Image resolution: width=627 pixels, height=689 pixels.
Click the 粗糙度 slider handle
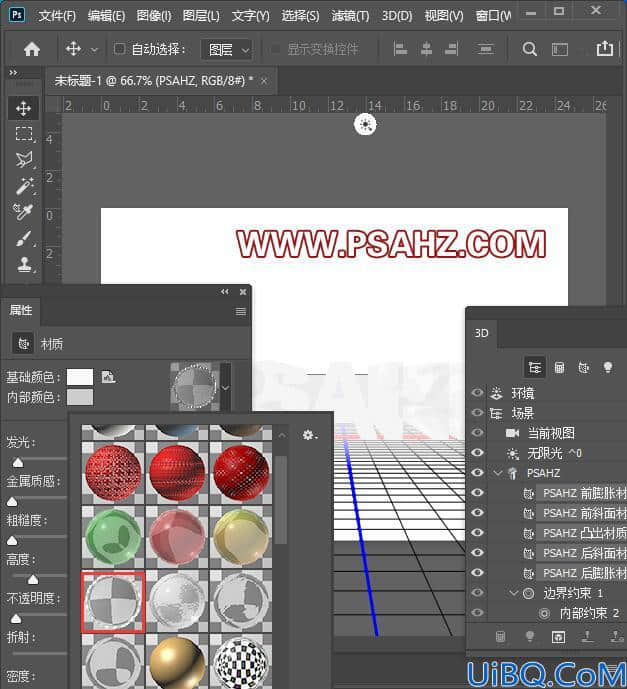point(12,540)
